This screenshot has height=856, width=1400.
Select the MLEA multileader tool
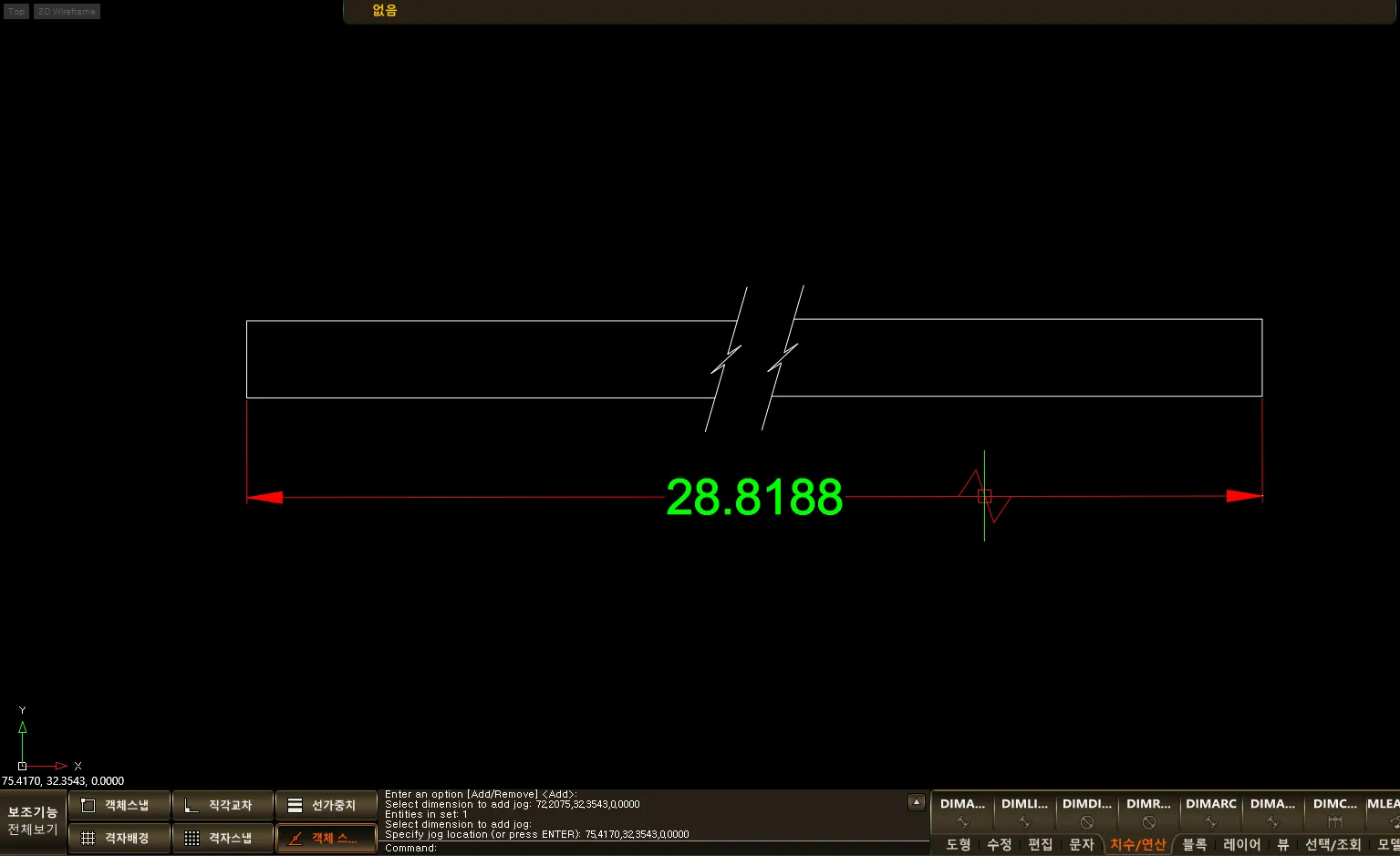tap(1383, 811)
